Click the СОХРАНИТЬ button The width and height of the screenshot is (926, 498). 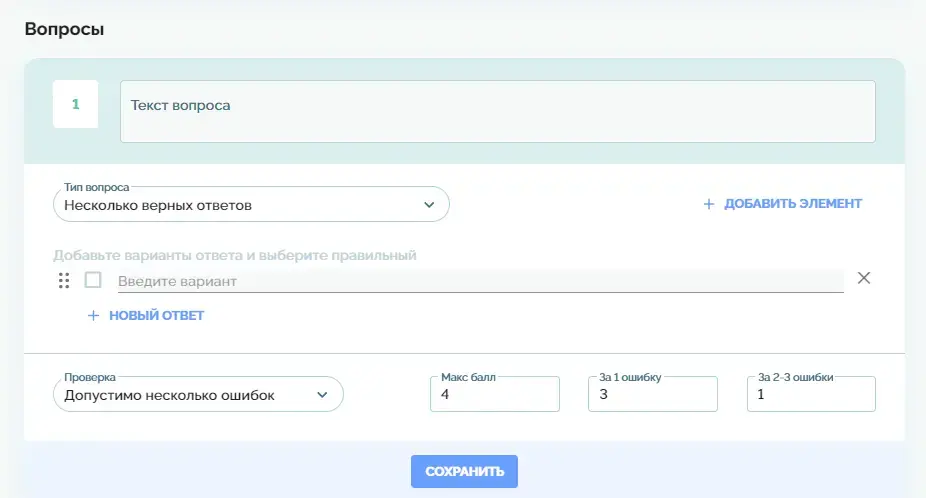(464, 471)
